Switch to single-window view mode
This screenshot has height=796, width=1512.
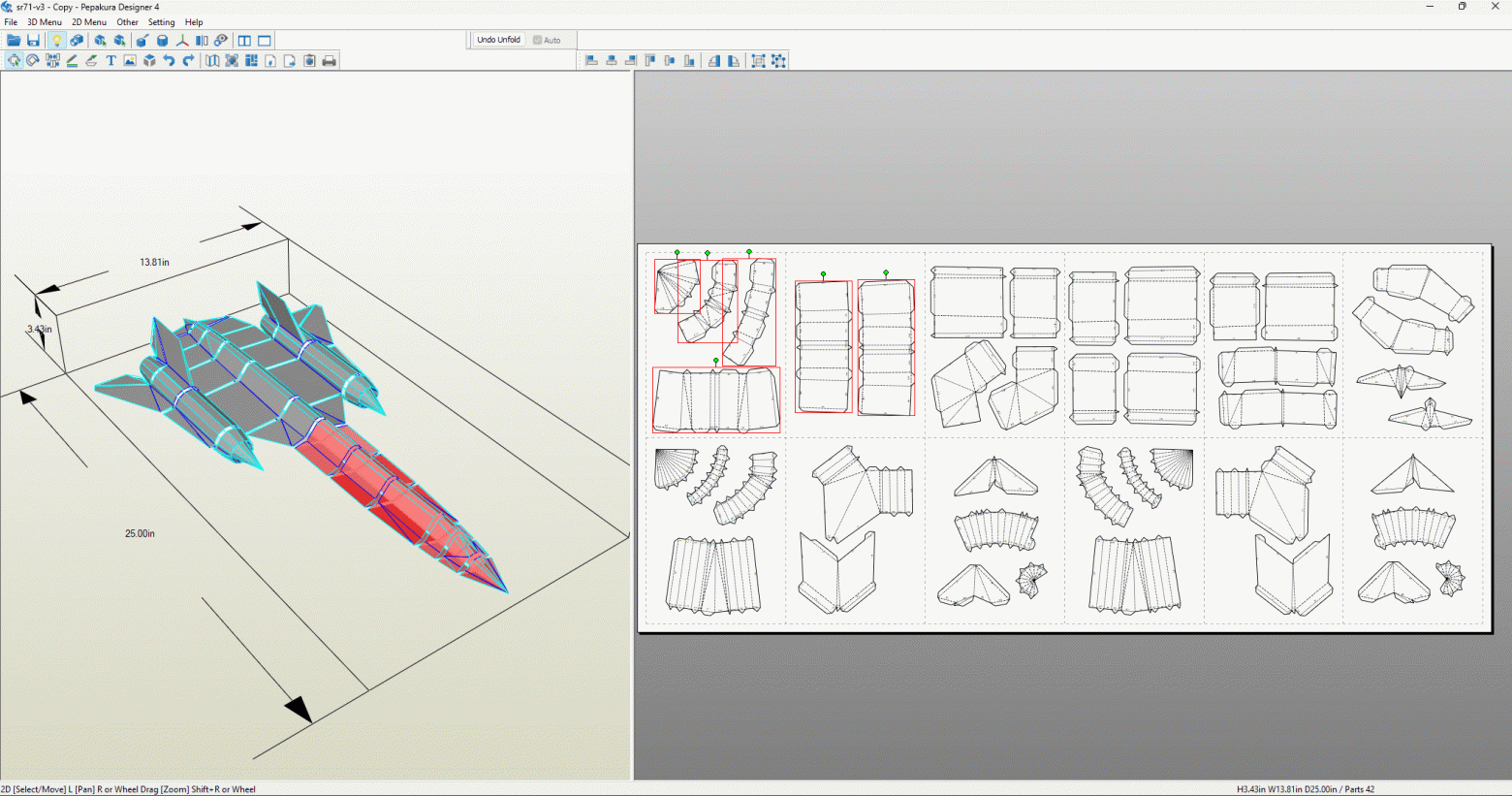(265, 40)
